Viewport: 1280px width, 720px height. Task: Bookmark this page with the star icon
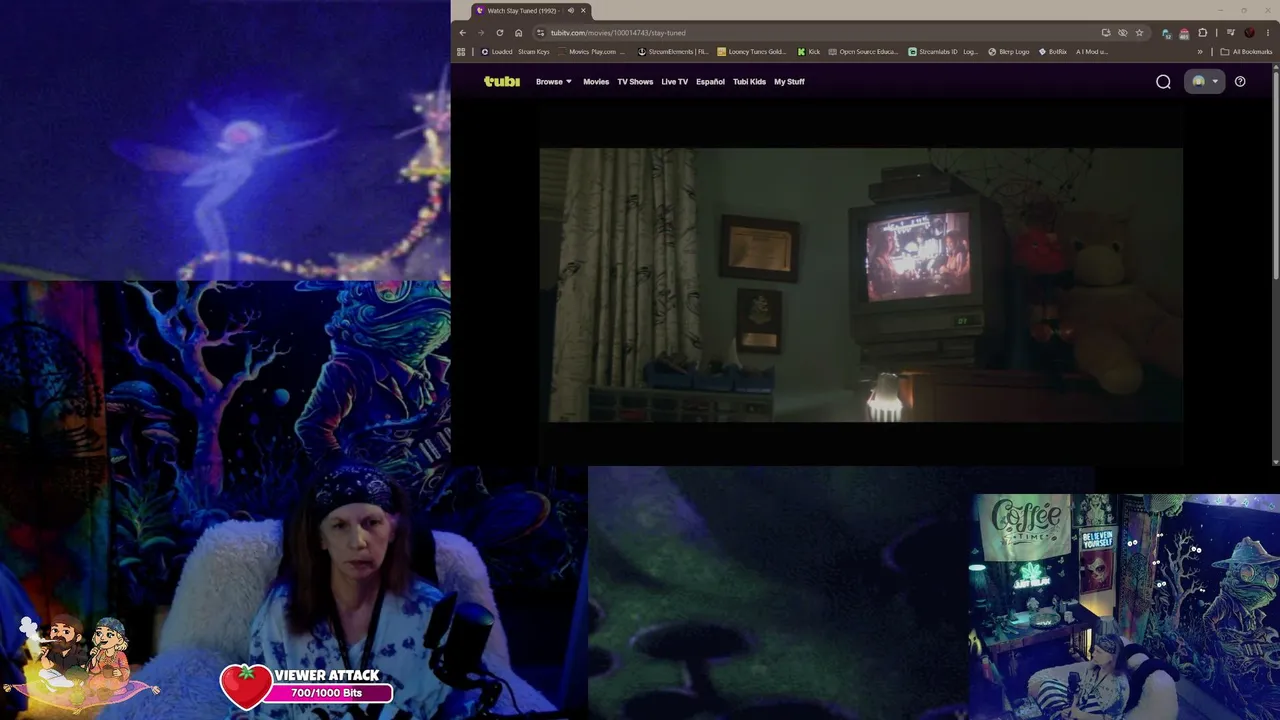[x=1139, y=33]
